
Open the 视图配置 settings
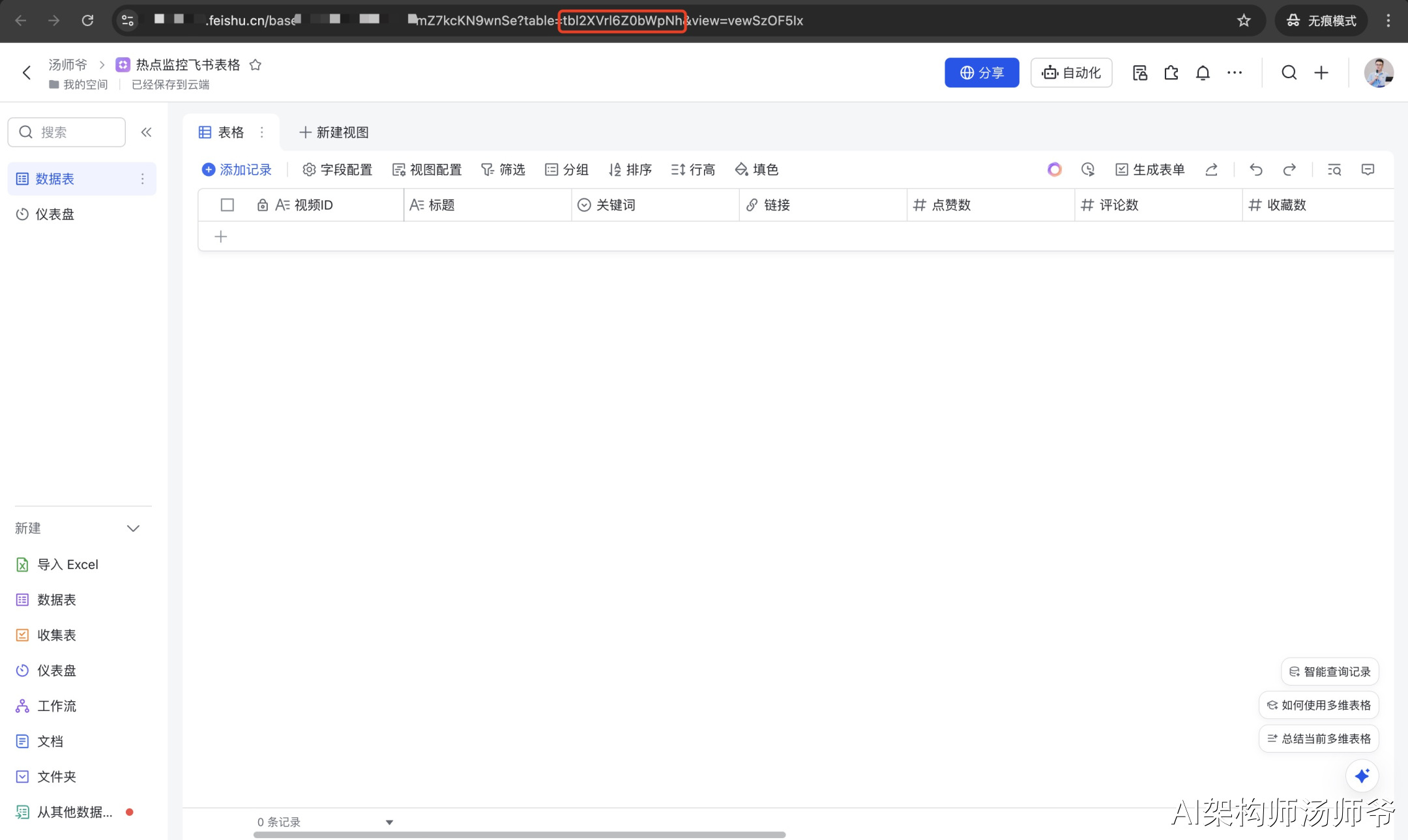pyautogui.click(x=427, y=169)
